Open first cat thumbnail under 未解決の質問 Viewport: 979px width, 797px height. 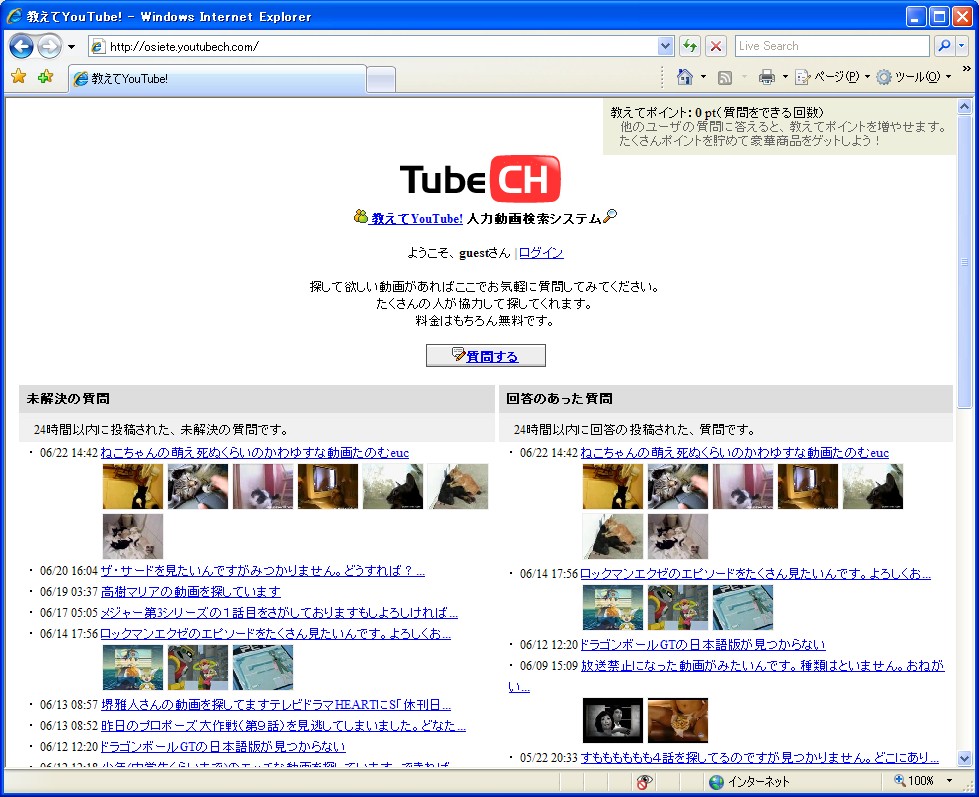point(133,486)
